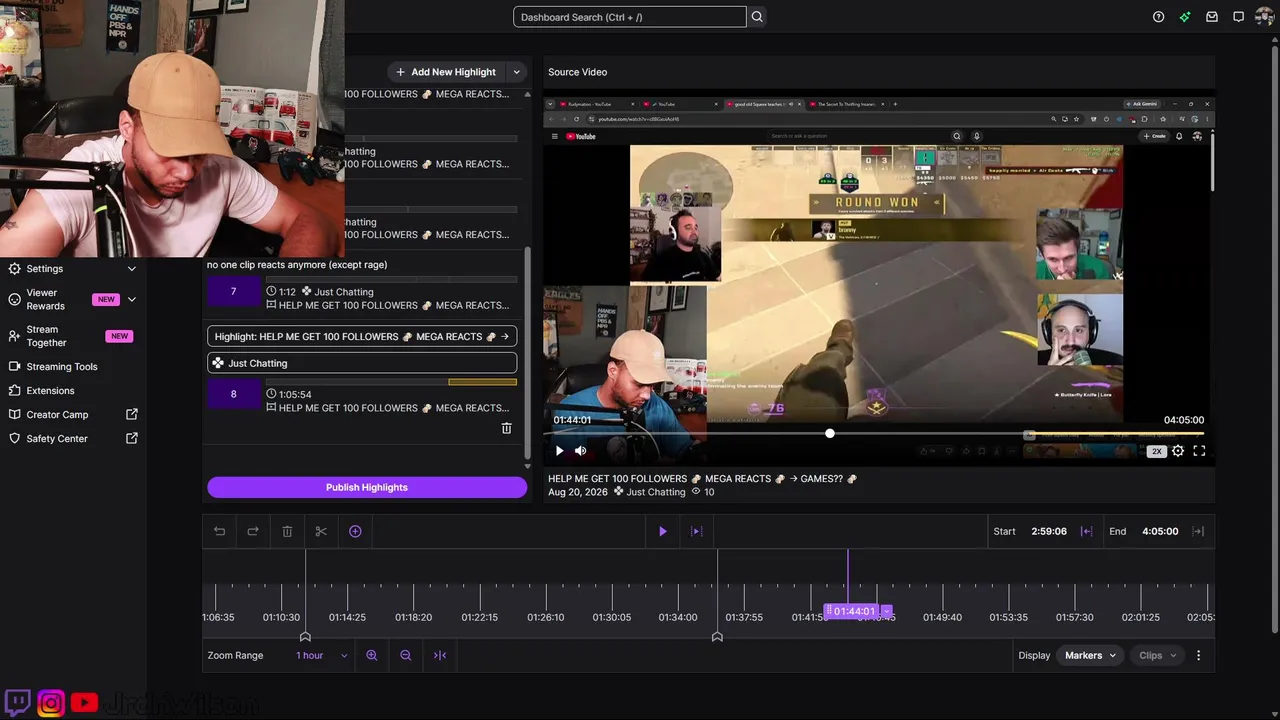Undo the last timeline edit
The height and width of the screenshot is (720, 1280).
(x=220, y=531)
